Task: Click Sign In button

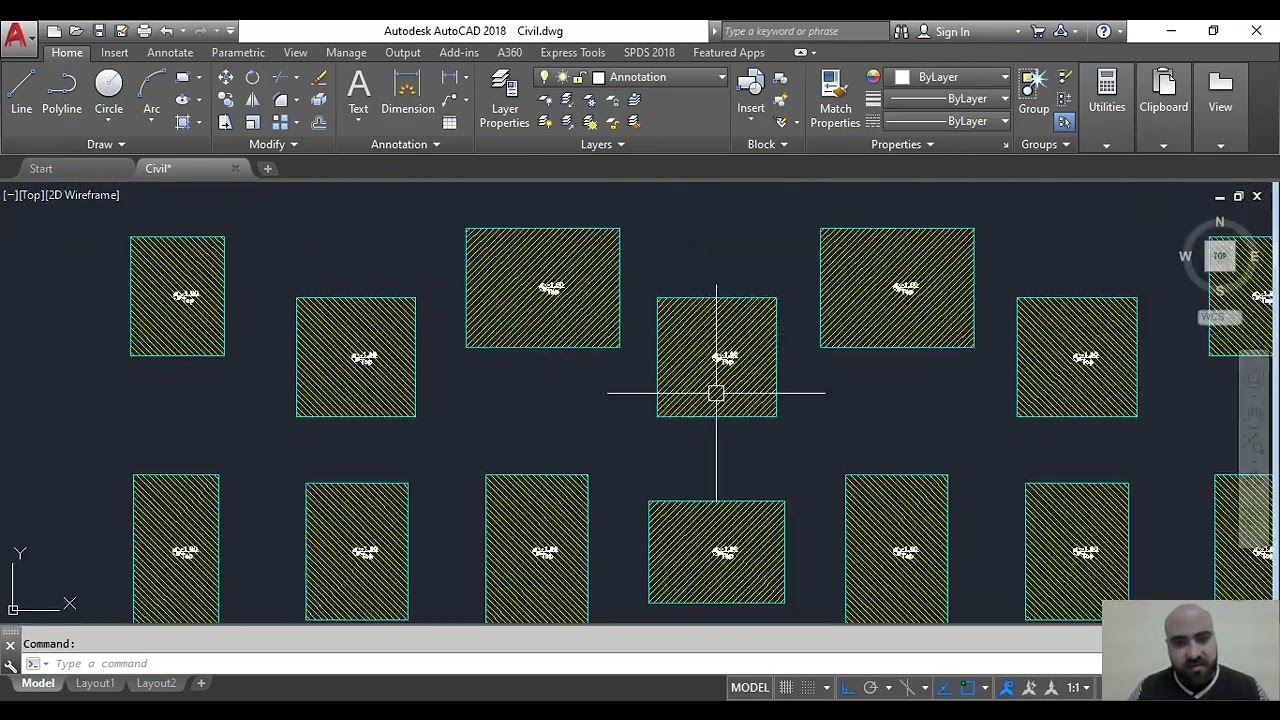Action: coord(952,31)
